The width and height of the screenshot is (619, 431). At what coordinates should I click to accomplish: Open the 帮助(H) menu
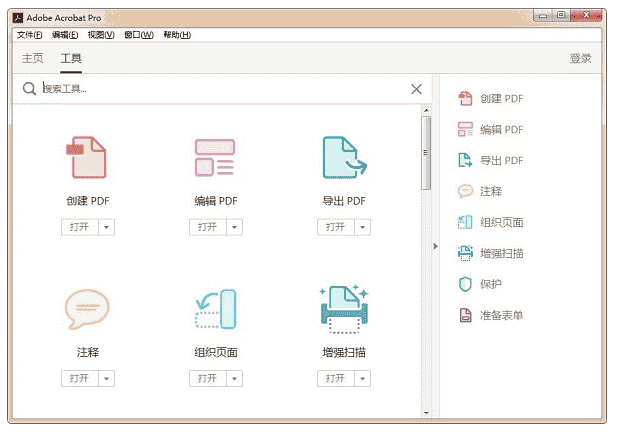click(175, 35)
